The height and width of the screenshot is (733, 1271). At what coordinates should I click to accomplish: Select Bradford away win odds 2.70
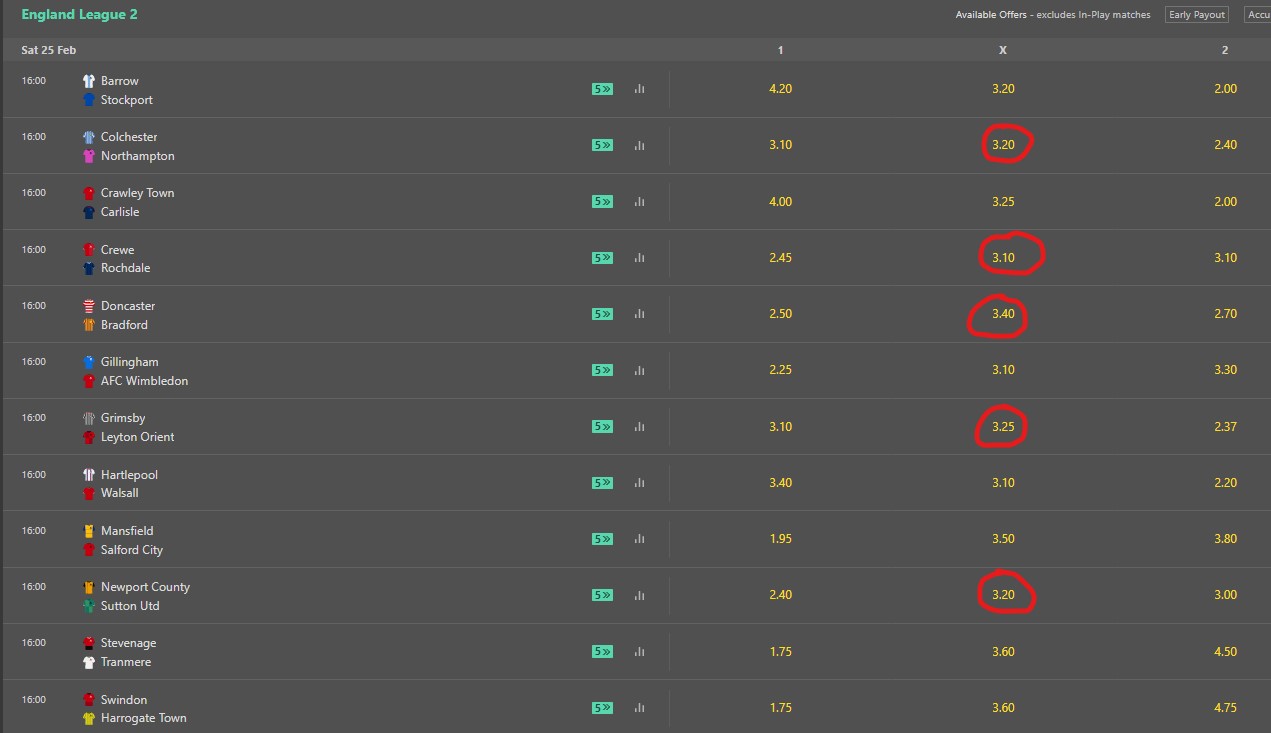coord(1225,314)
